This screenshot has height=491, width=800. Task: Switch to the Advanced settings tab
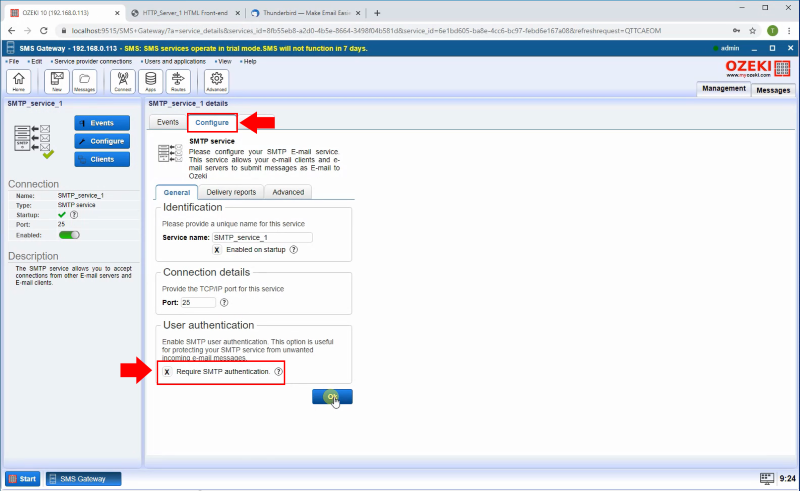coord(288,192)
